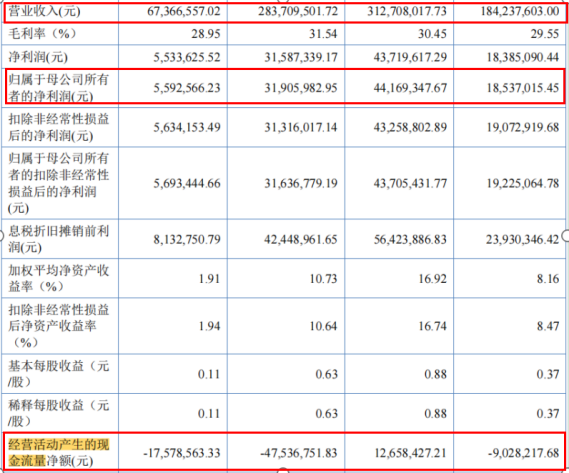Click the ROE value 16.92
Viewport: 569px width, 473px height.
(x=432, y=278)
